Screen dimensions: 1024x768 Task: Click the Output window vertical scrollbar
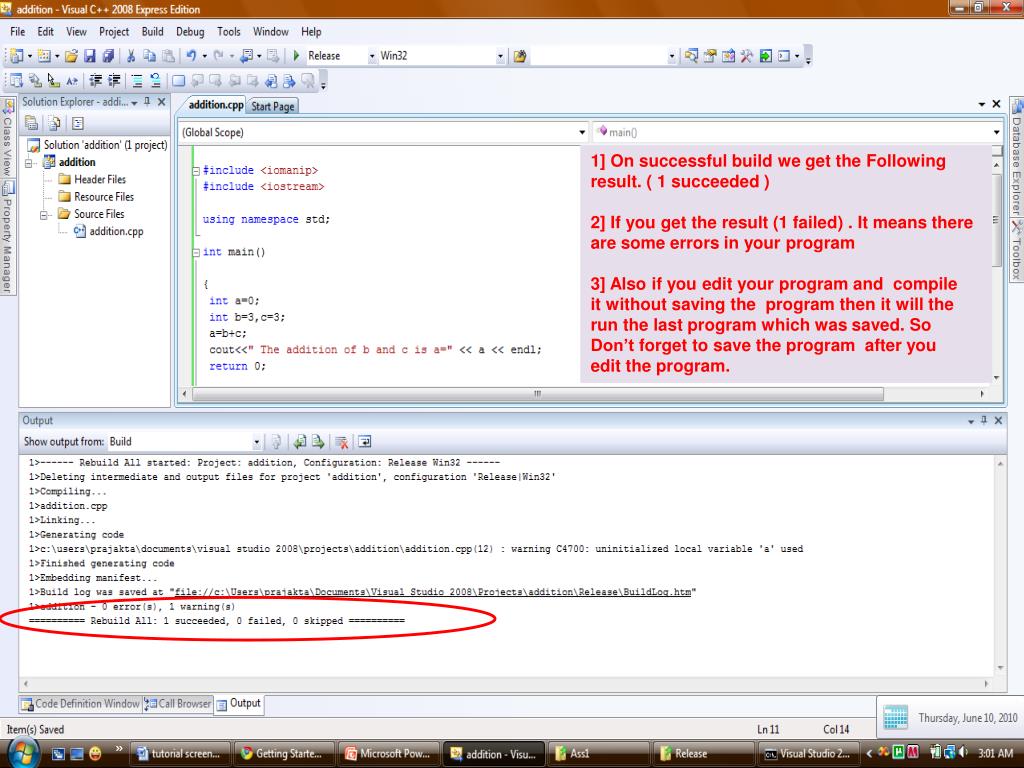point(1000,565)
